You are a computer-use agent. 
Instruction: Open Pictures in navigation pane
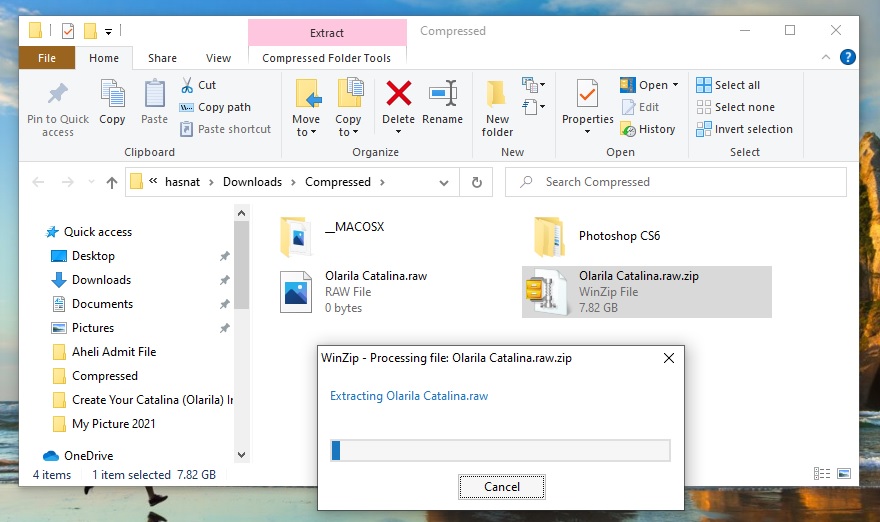93,328
